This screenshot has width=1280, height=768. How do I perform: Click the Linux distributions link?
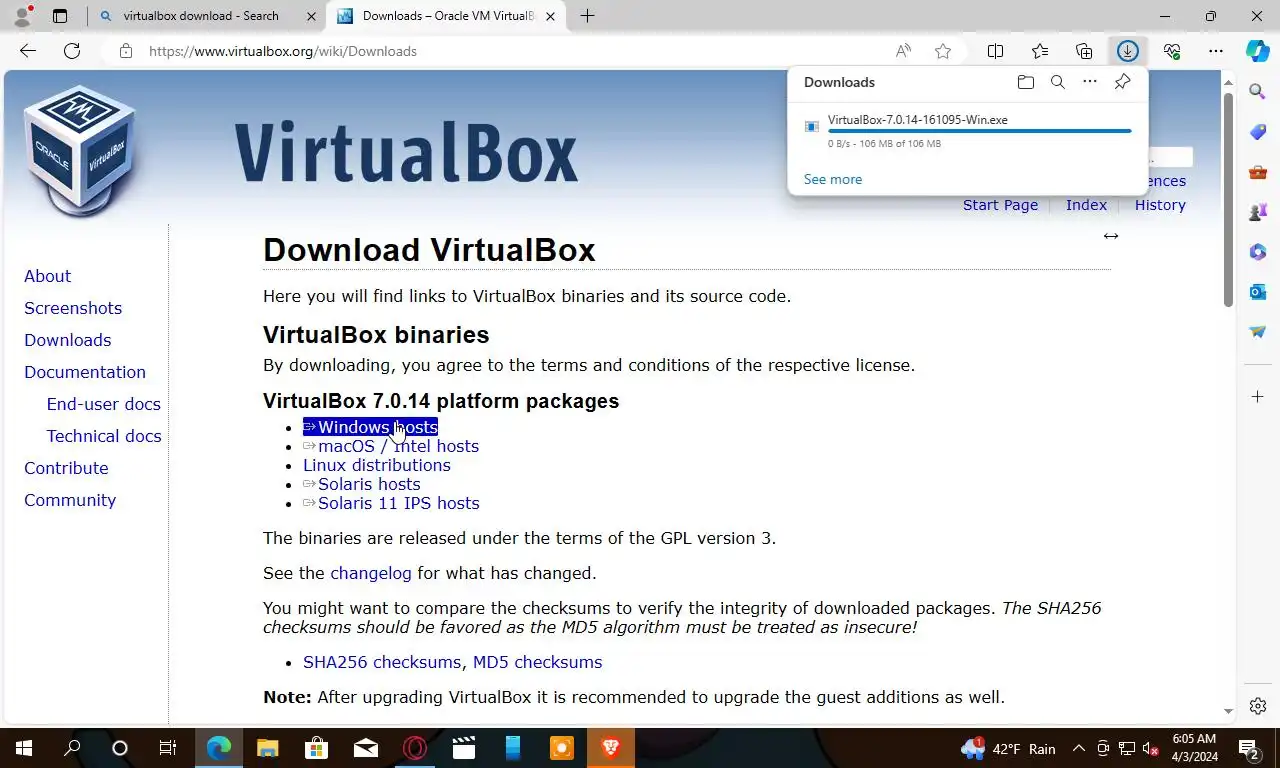377,465
